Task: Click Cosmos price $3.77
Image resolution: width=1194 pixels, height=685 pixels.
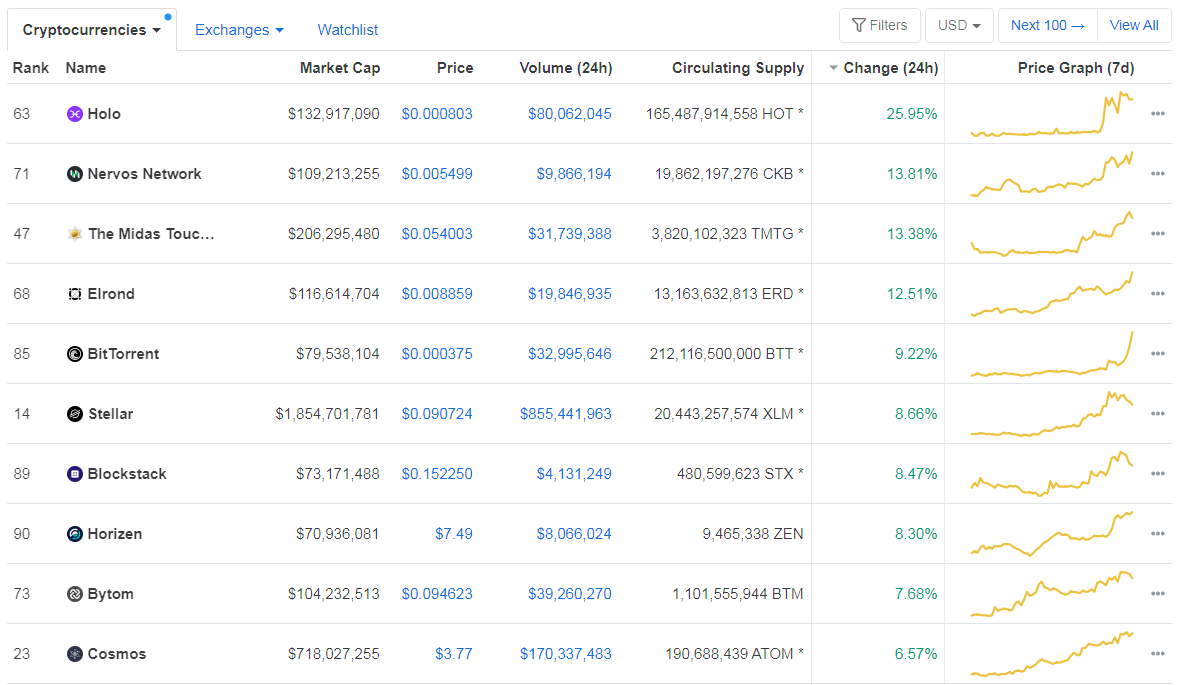Action: click(453, 654)
